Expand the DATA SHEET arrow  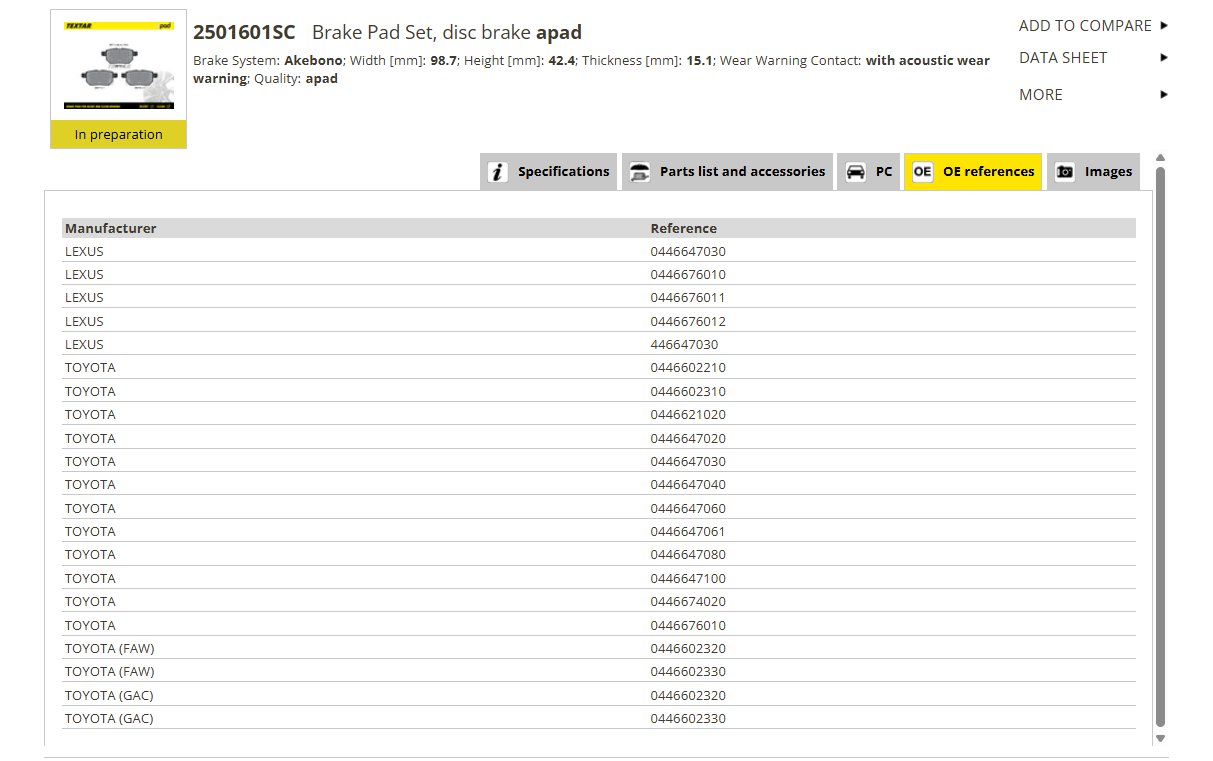1164,58
